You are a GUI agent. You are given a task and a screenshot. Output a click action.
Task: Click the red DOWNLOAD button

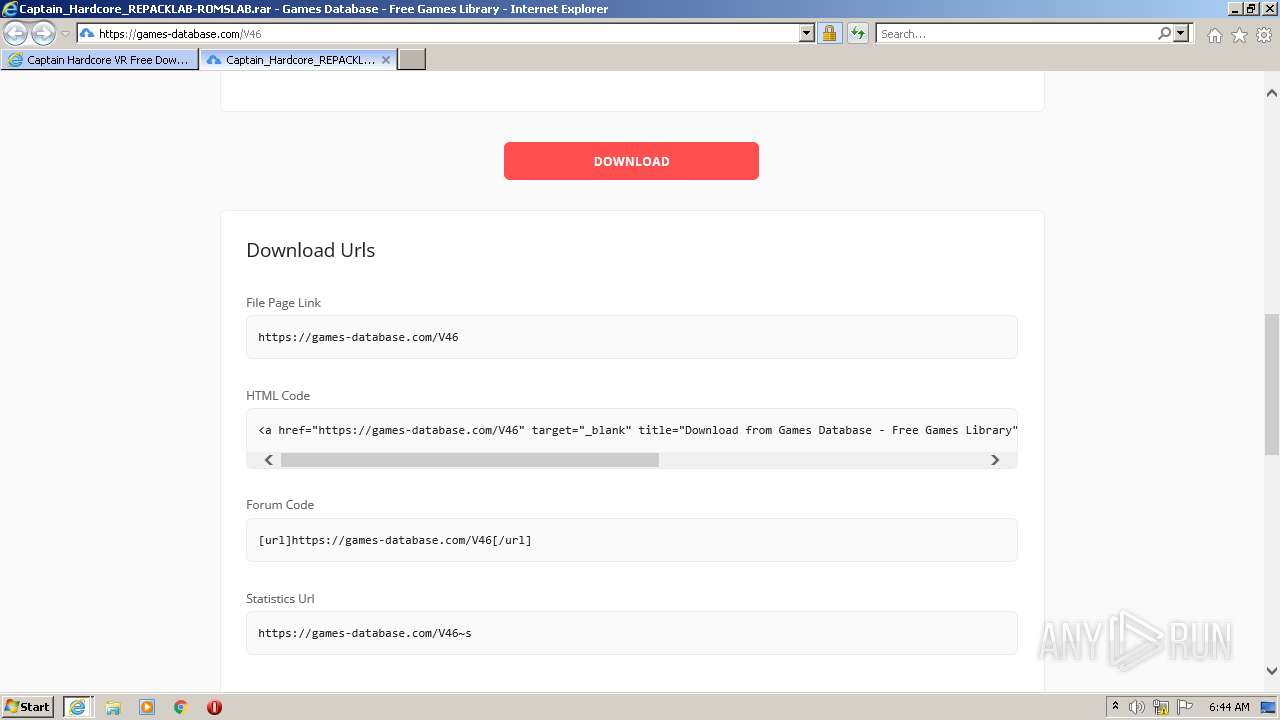[631, 161]
